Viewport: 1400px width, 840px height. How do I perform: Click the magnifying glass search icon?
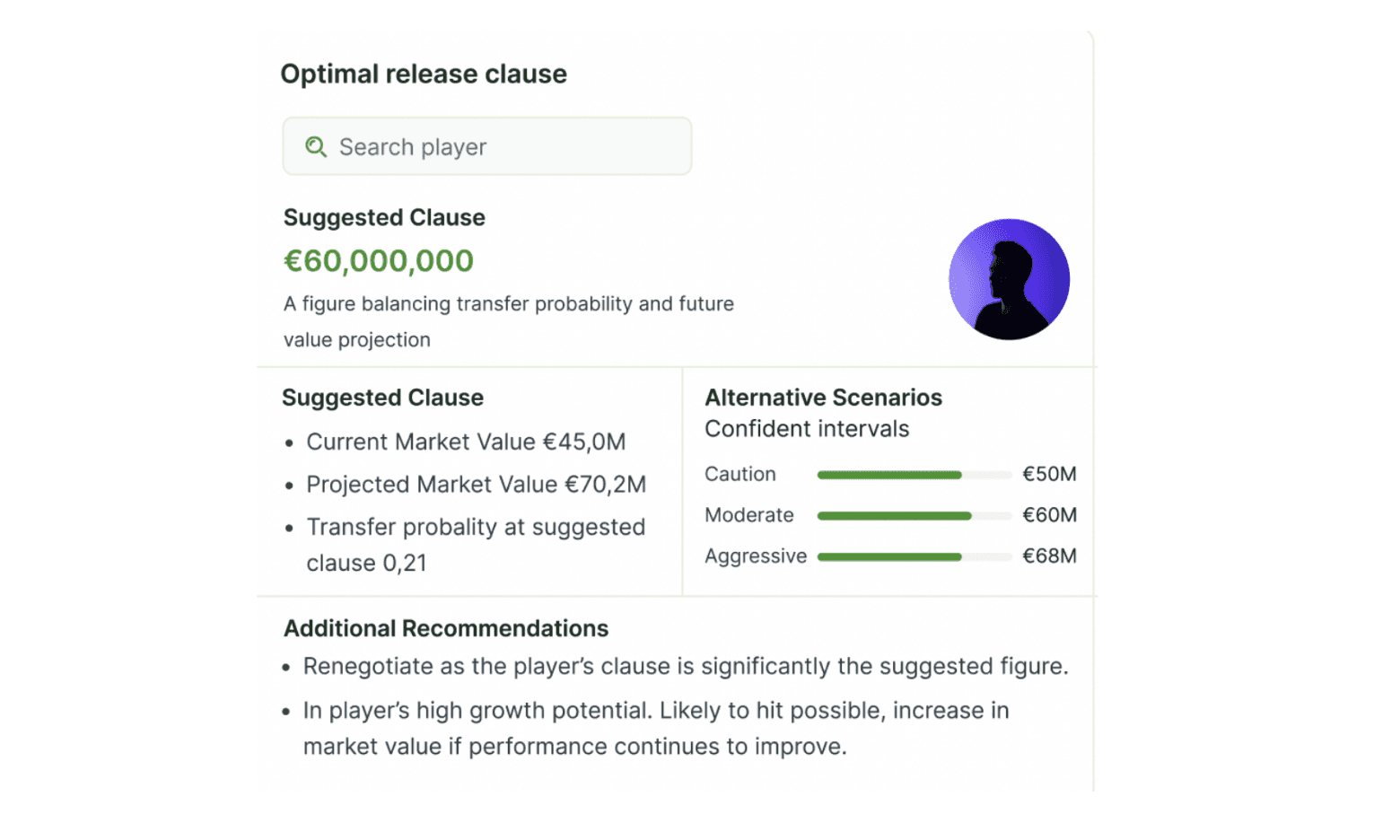316,146
